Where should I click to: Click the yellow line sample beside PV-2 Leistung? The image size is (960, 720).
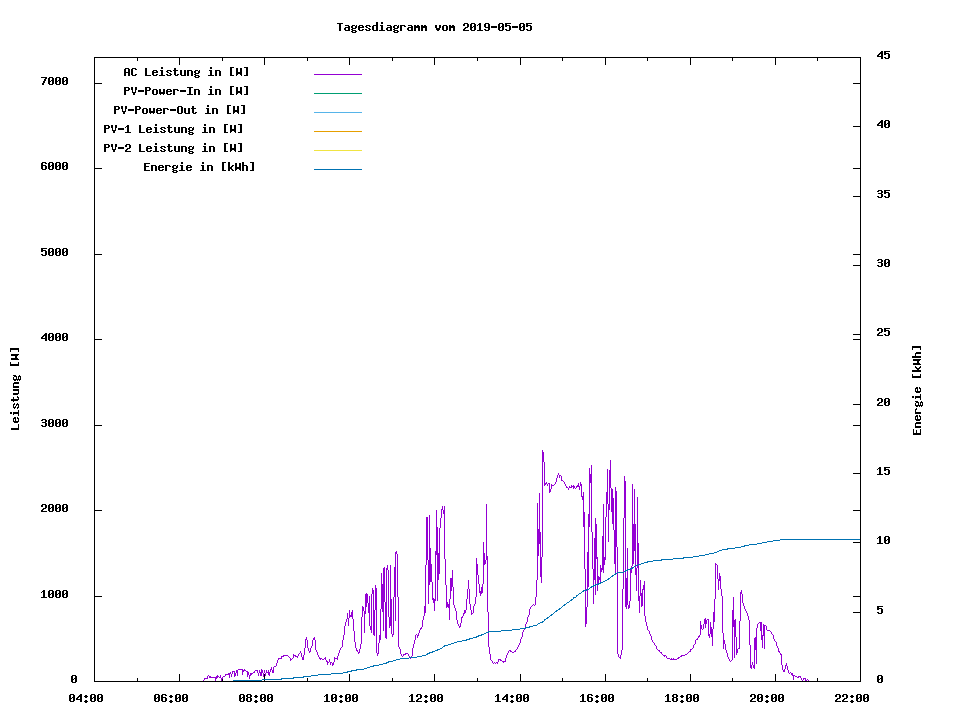337,150
